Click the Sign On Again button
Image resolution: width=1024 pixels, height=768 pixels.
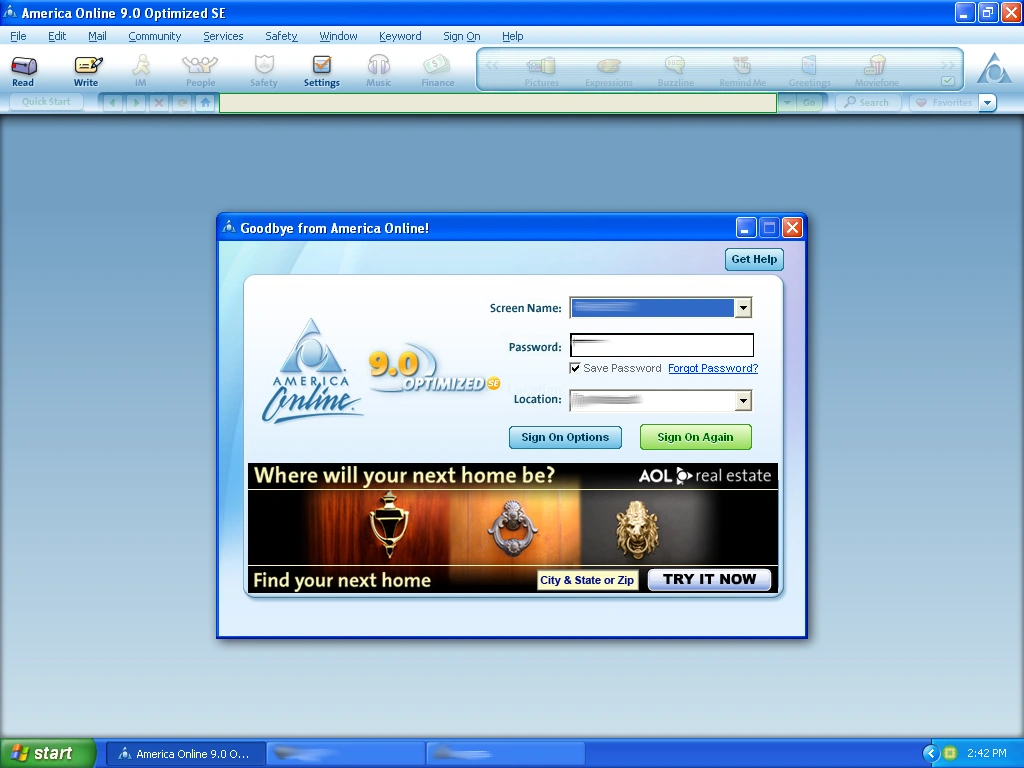tap(696, 437)
